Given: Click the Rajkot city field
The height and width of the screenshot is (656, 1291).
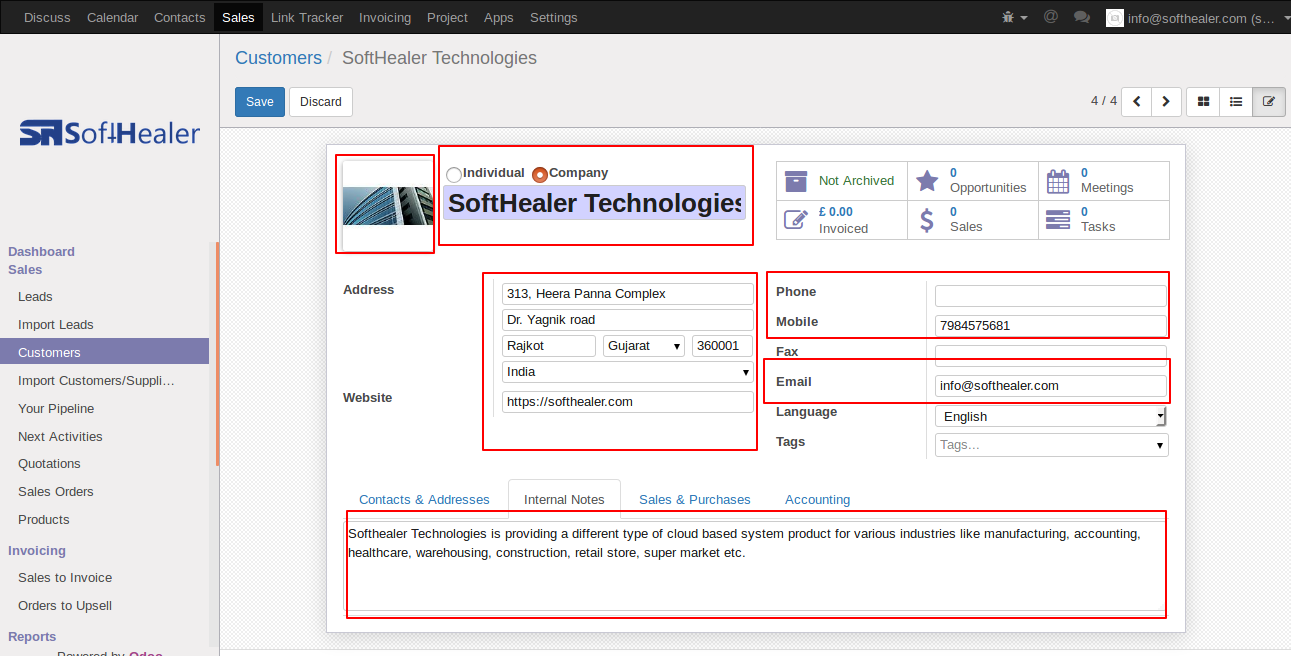Looking at the screenshot, I should coord(549,346).
